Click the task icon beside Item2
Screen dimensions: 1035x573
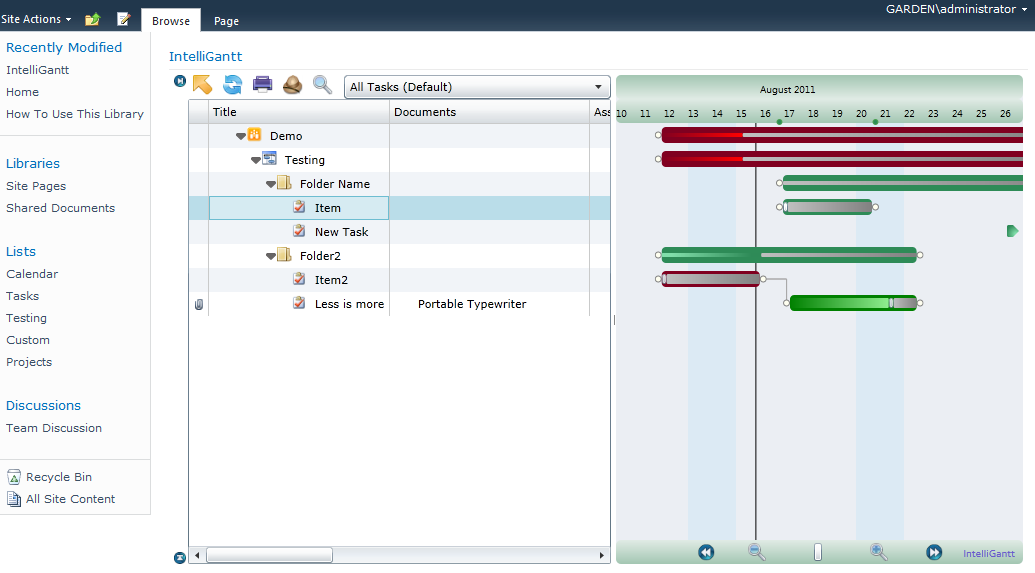pyautogui.click(x=299, y=279)
